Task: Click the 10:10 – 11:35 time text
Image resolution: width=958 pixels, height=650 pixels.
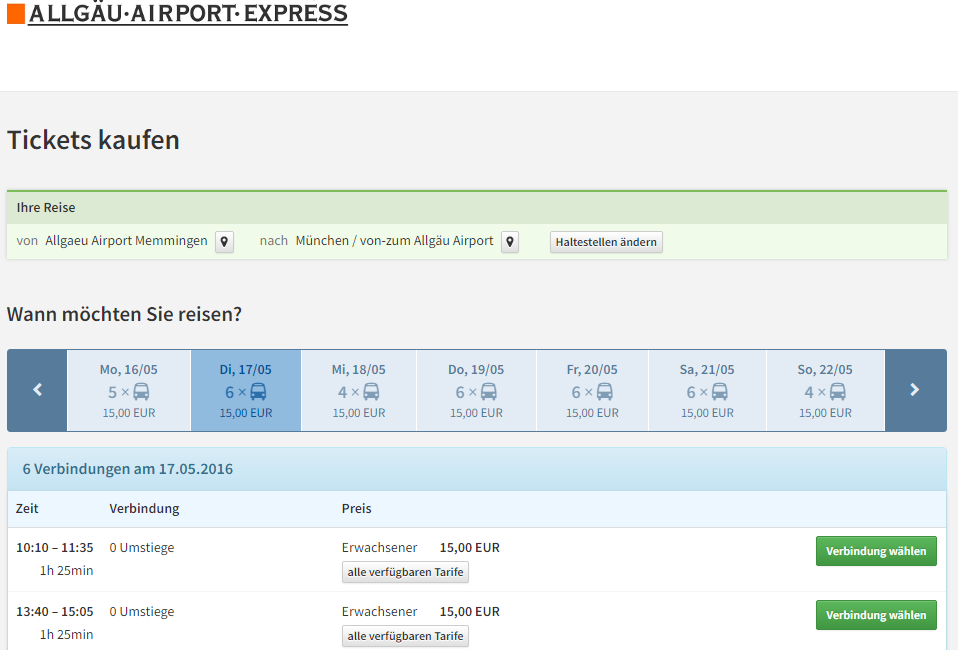Action: coord(54,547)
